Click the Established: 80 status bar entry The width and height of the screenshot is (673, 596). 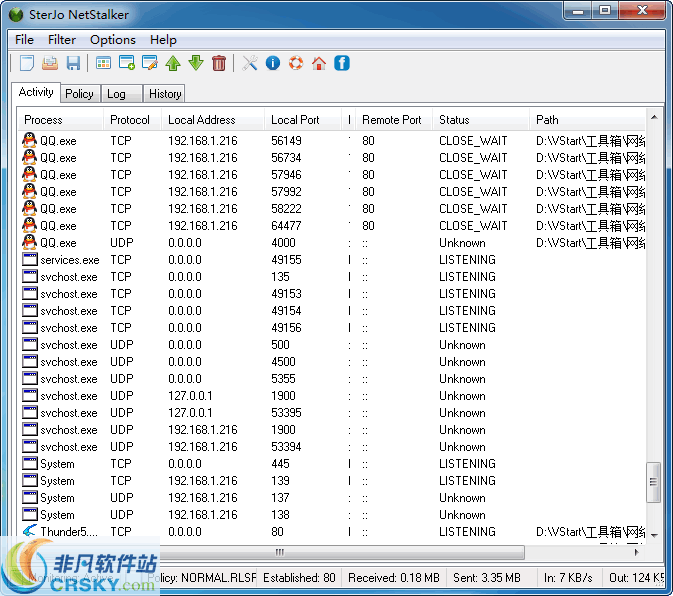pyautogui.click(x=299, y=578)
